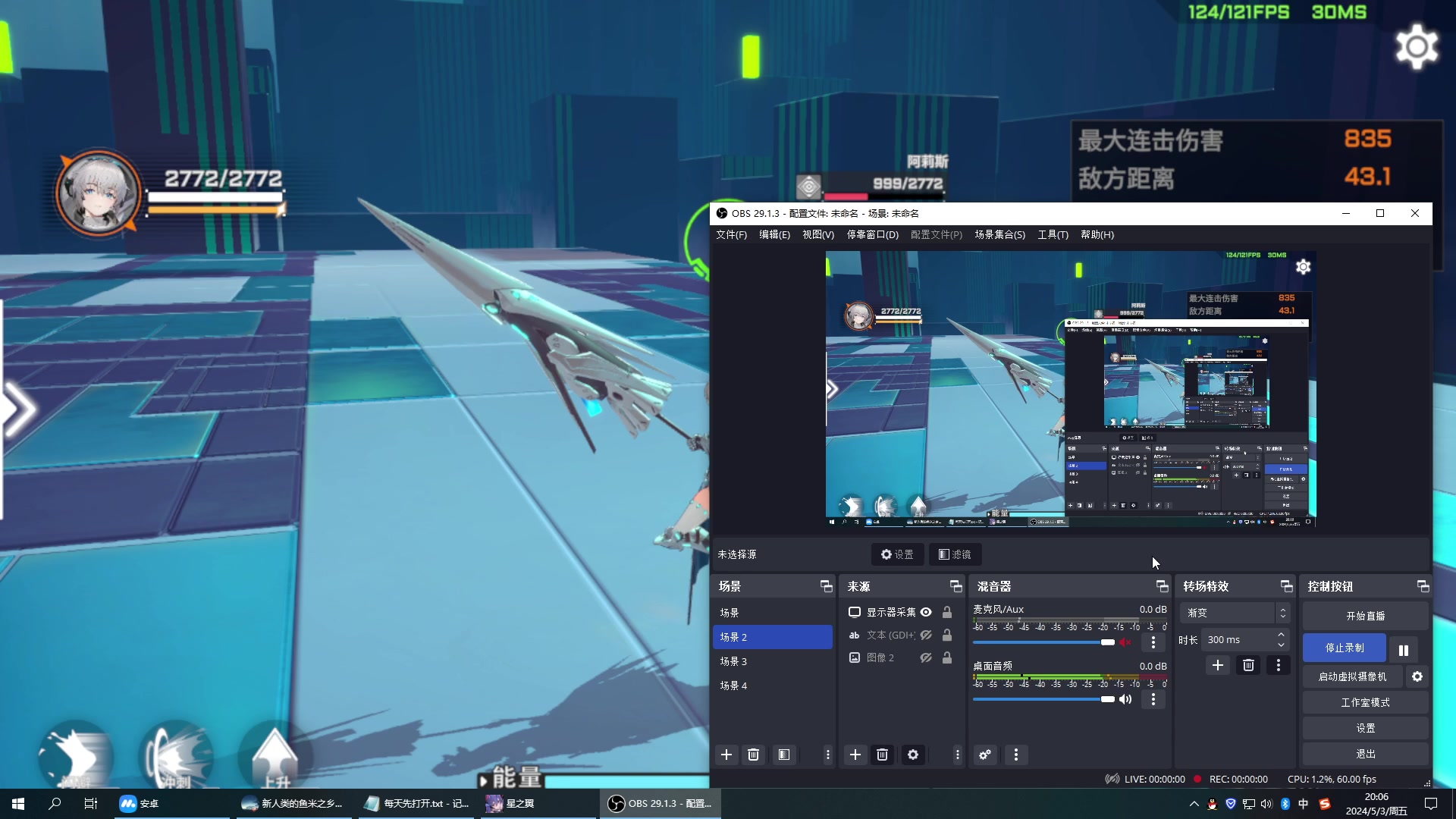
Task: Undock the 混音器 panel
Action: (x=1161, y=586)
